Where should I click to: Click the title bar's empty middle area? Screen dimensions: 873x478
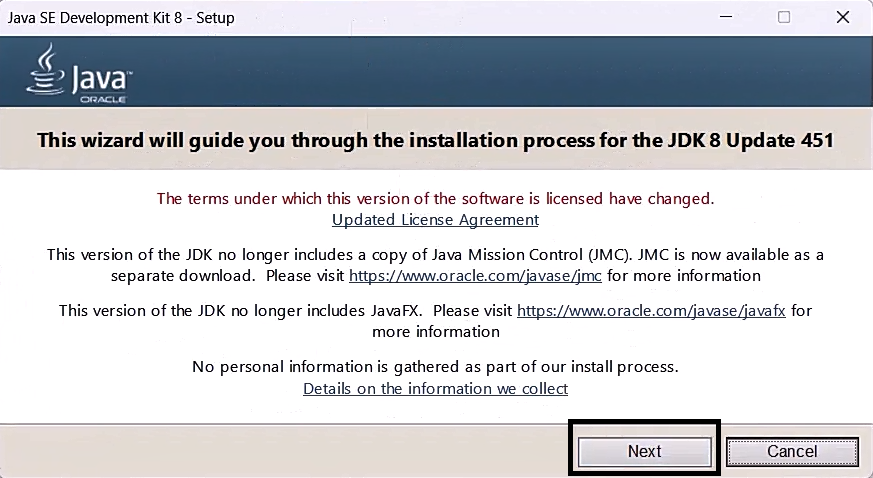[x=450, y=17]
